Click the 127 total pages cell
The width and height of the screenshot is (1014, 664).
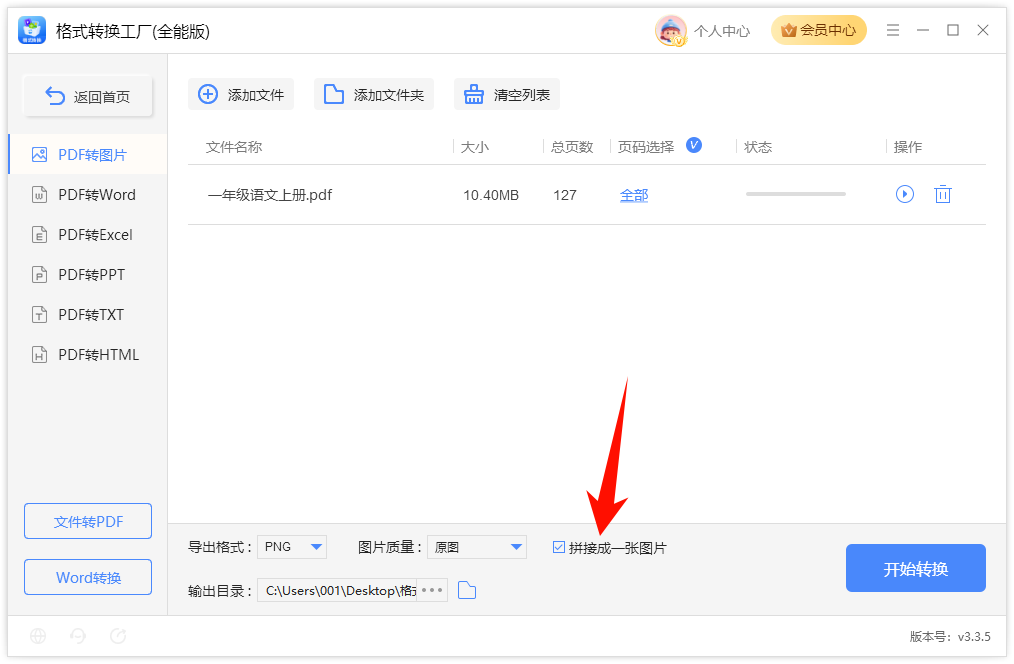tap(565, 195)
